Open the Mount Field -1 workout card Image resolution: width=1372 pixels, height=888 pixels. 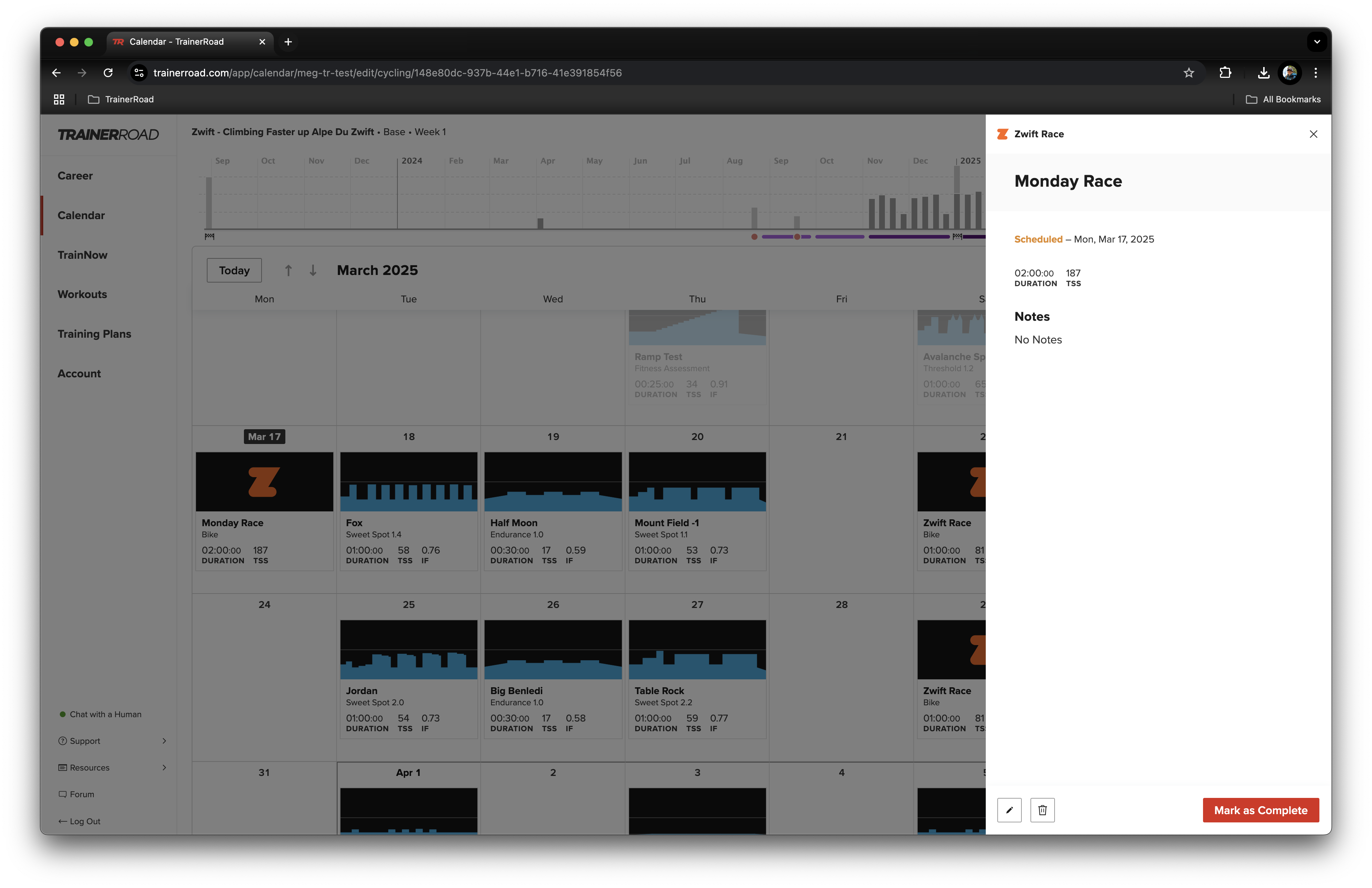(698, 511)
